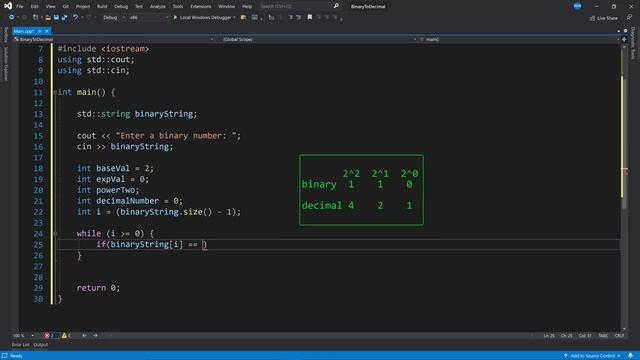Open the Diagnostic Tools side tab
Viewport: 640px width, 360px height.
click(633, 43)
